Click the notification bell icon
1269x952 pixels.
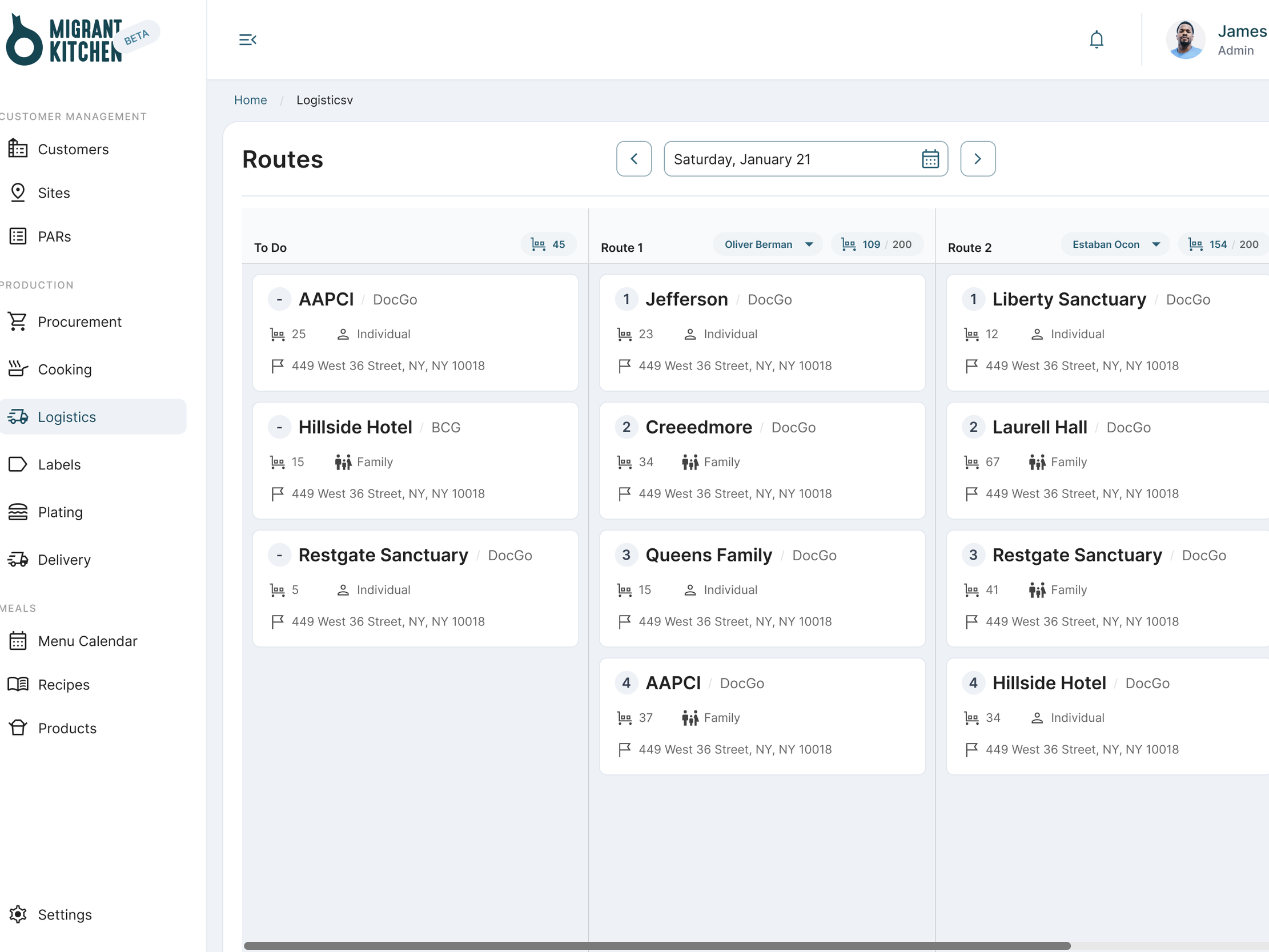[1096, 39]
